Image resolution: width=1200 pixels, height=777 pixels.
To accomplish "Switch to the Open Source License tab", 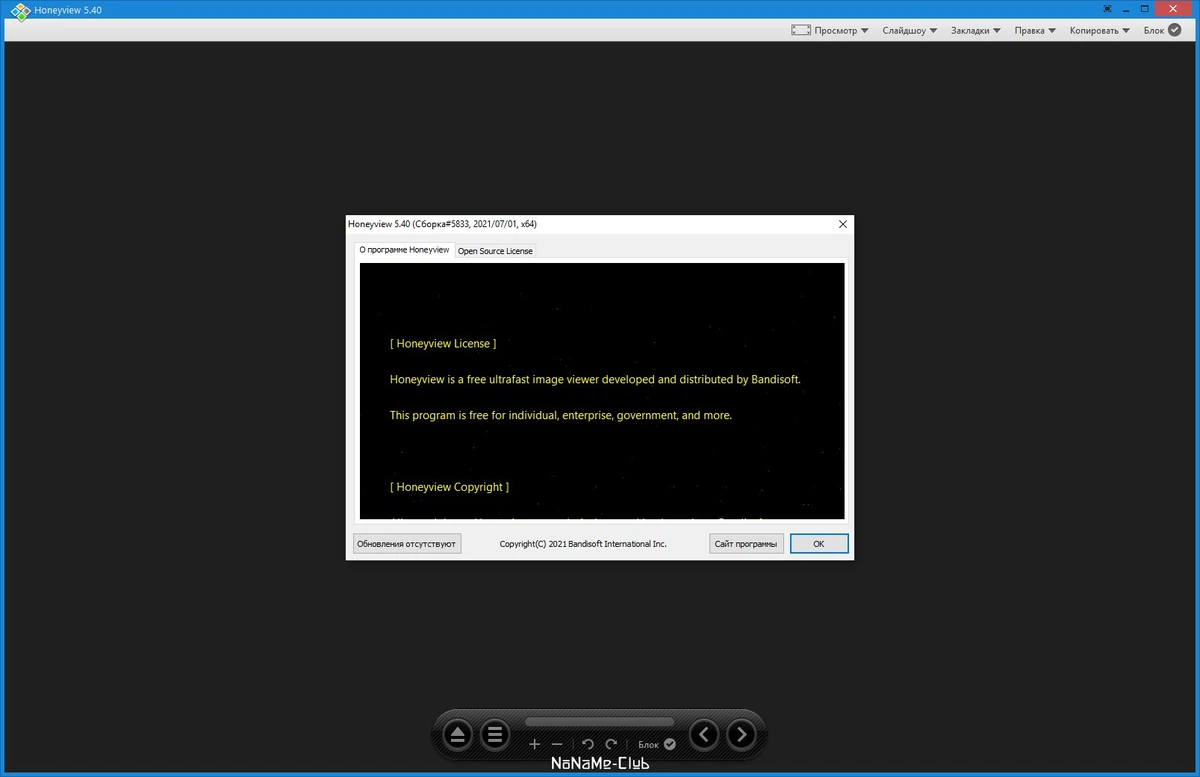I will 496,251.
